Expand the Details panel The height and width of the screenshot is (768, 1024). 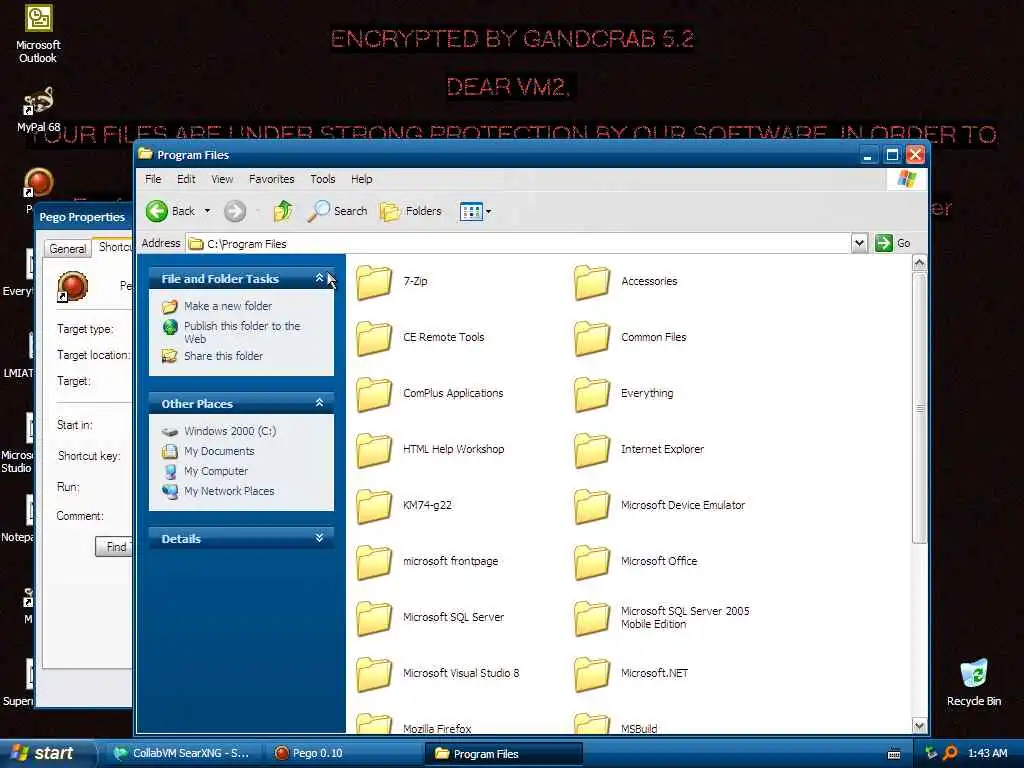coord(319,538)
